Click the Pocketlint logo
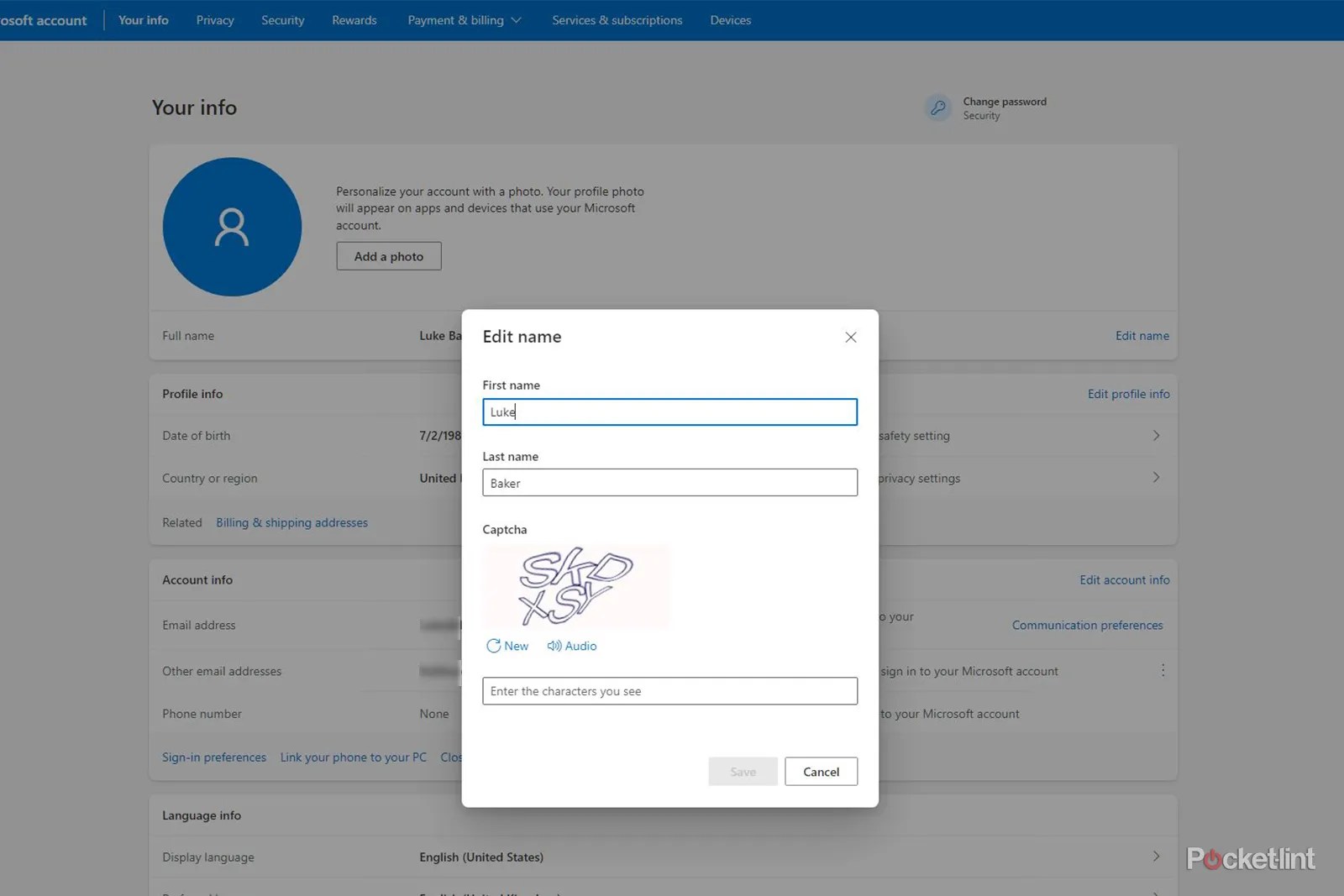 (x=1249, y=859)
